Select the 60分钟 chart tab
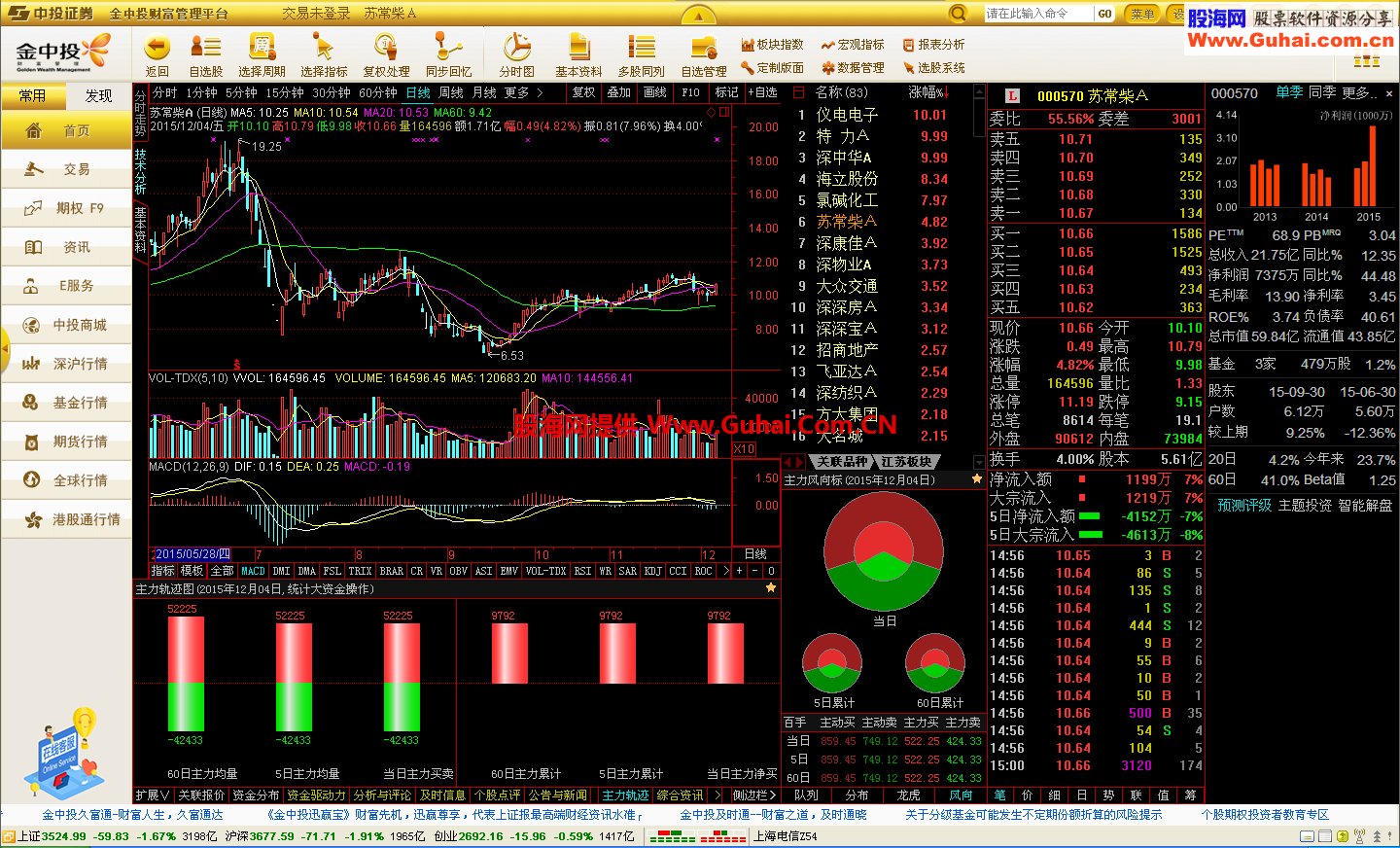This screenshot has height=848, width=1400. pyautogui.click(x=378, y=92)
